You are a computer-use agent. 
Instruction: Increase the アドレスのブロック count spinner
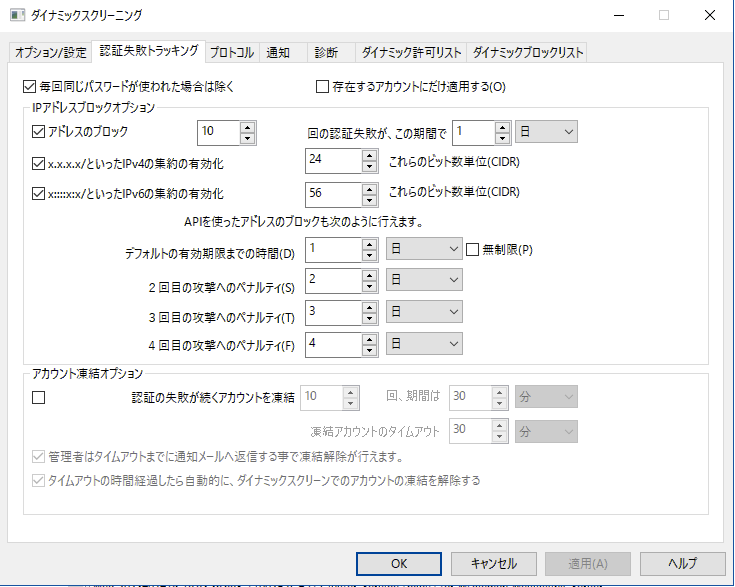(247, 126)
